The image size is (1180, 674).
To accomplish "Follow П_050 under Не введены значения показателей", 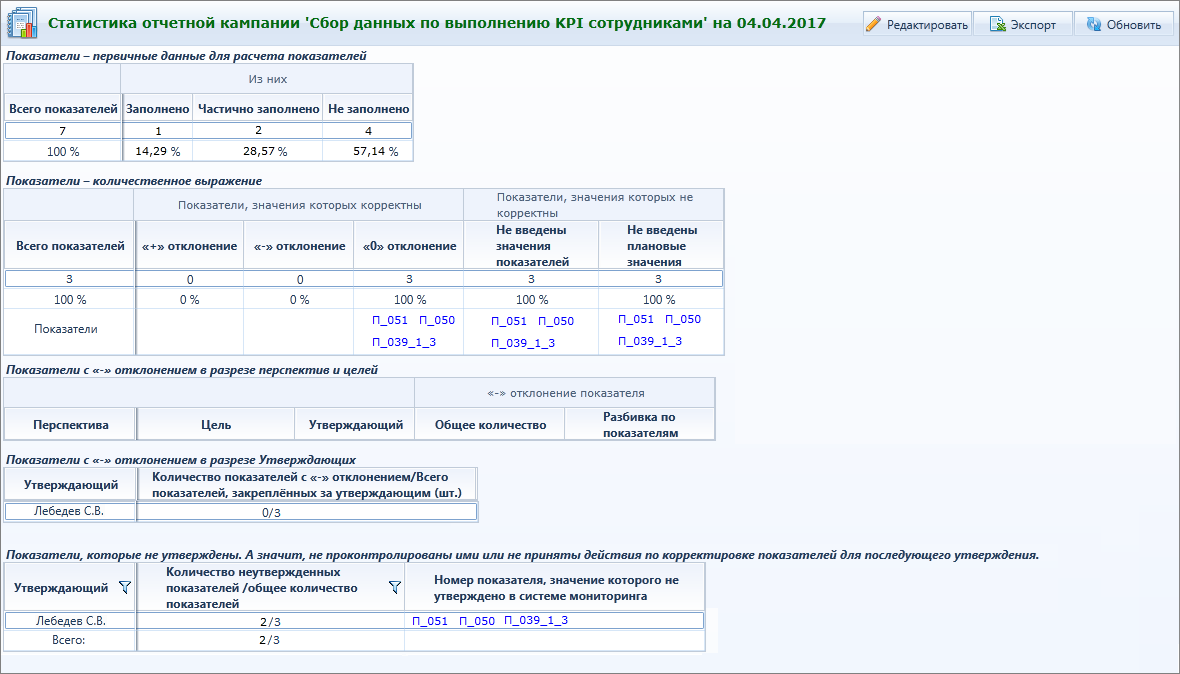I will click(x=556, y=321).
